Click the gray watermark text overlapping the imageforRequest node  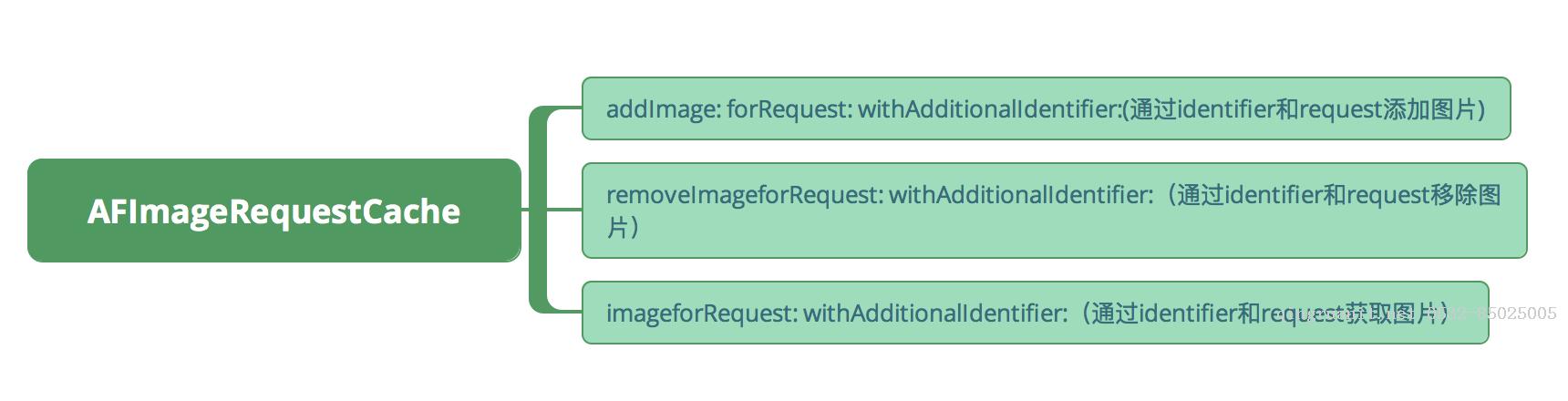1415,314
